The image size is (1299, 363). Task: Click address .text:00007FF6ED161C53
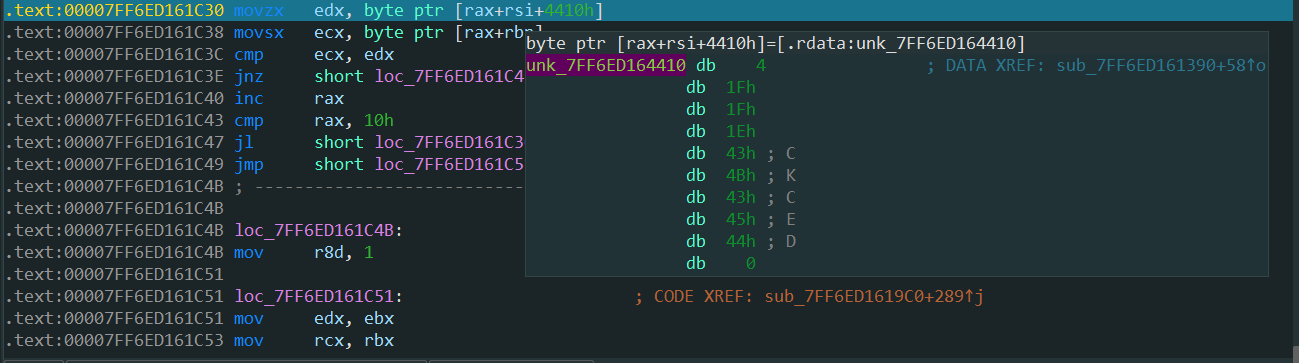click(115, 340)
